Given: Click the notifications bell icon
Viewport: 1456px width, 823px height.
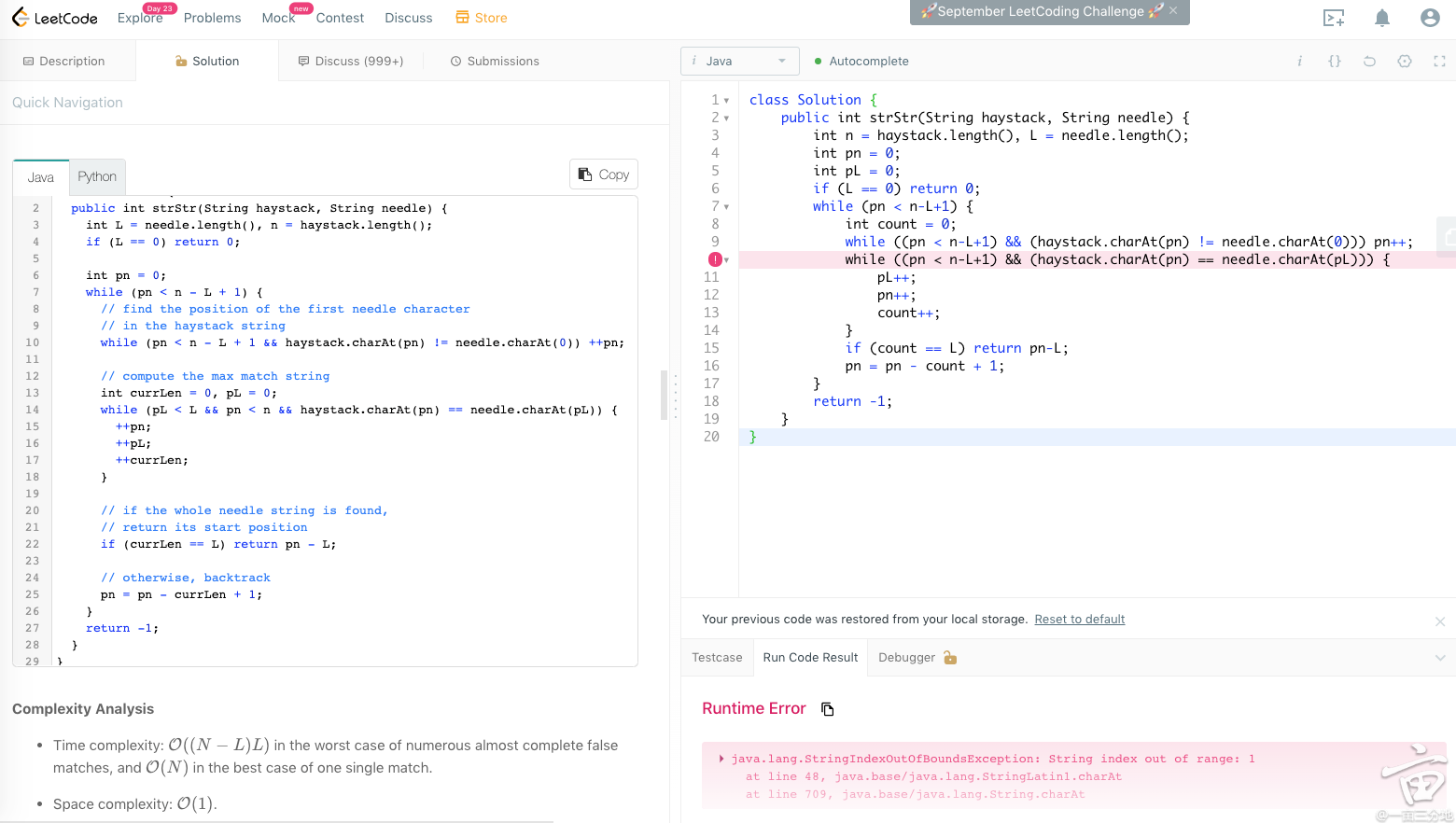Looking at the screenshot, I should (x=1382, y=18).
